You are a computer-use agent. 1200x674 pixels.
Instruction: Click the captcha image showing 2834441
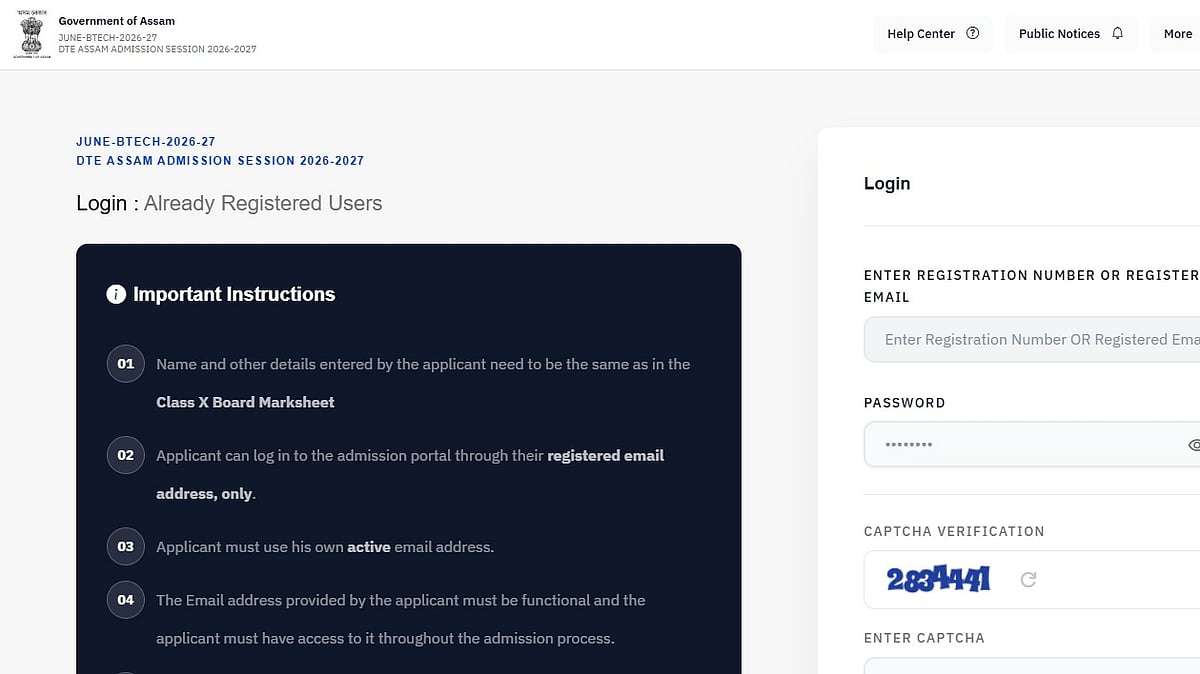tap(938, 579)
